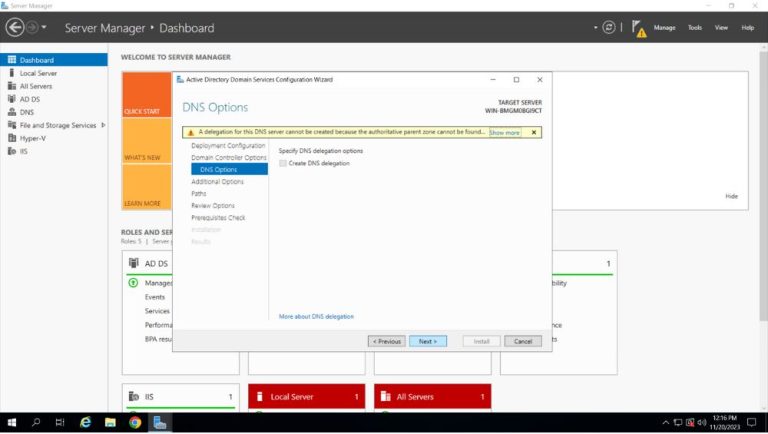Launch Internet Explorer from the taskbar
768x434 pixels.
tap(86, 422)
